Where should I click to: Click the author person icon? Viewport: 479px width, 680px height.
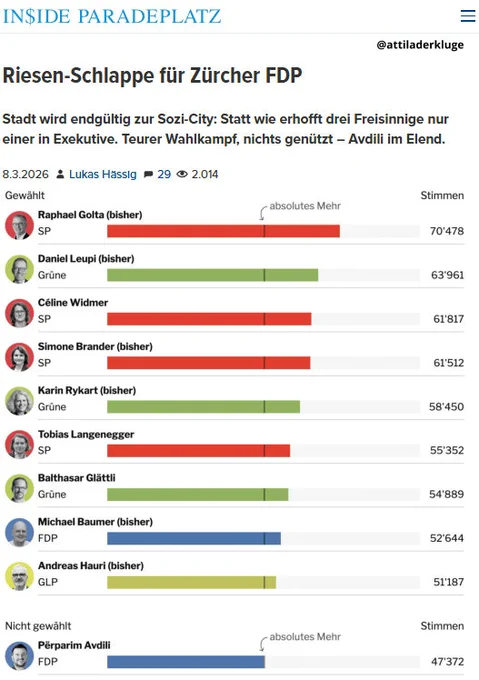coord(61,174)
